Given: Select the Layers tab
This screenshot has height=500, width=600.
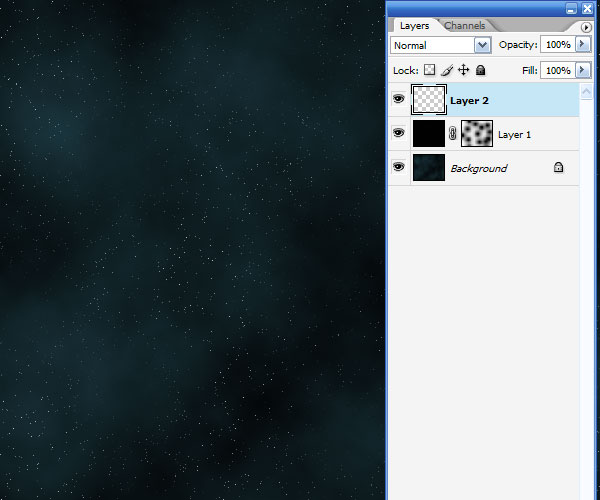Looking at the screenshot, I should click(x=414, y=26).
